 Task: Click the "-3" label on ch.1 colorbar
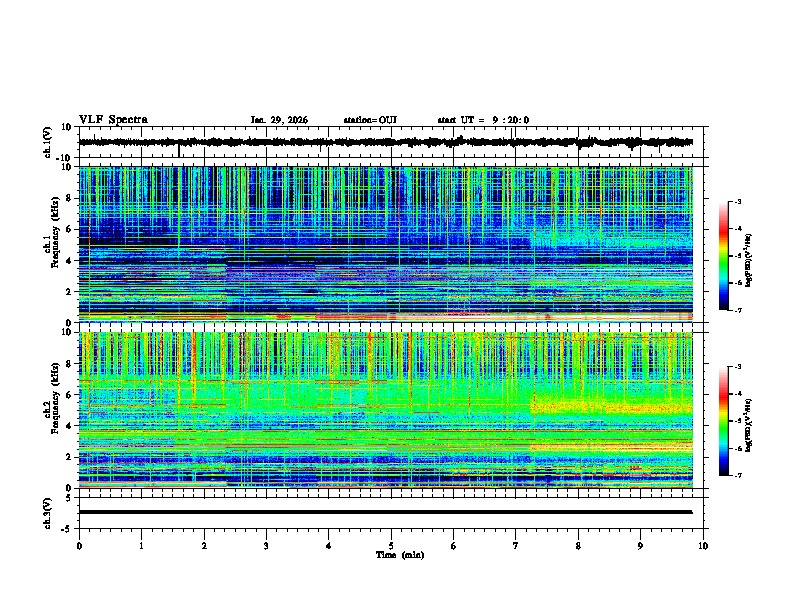pos(738,202)
